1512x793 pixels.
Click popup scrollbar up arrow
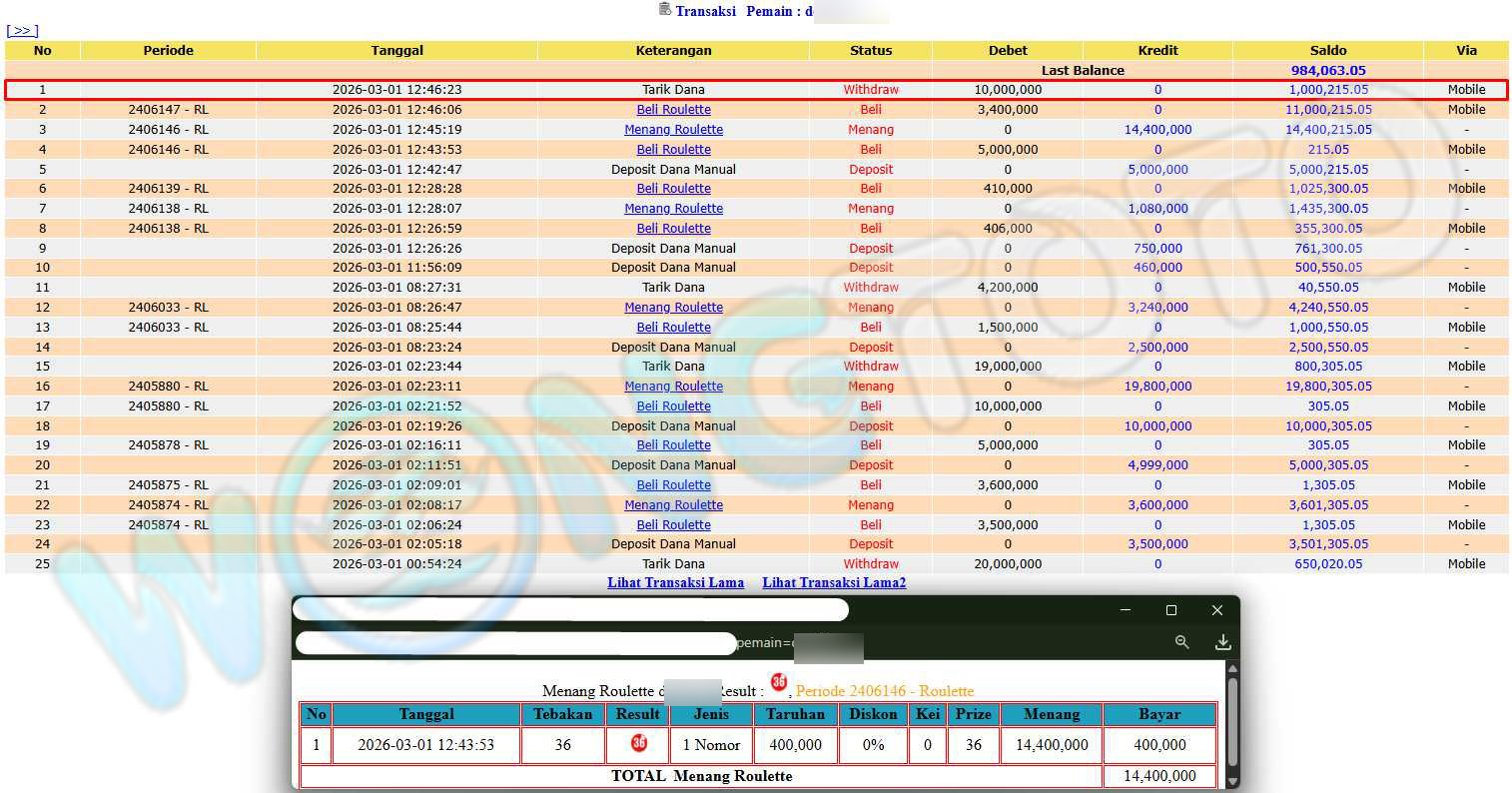point(1232,668)
